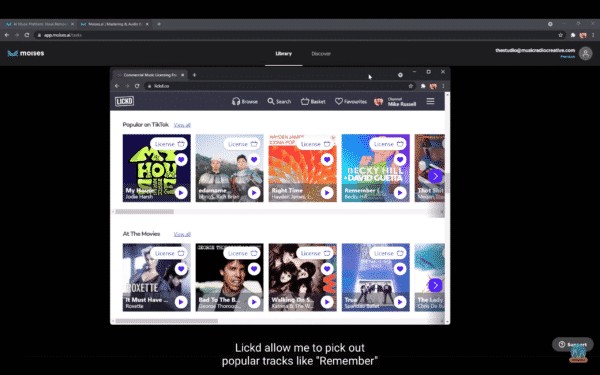License the Bad To The B... track
This screenshot has width=600, height=375.
tap(242, 253)
